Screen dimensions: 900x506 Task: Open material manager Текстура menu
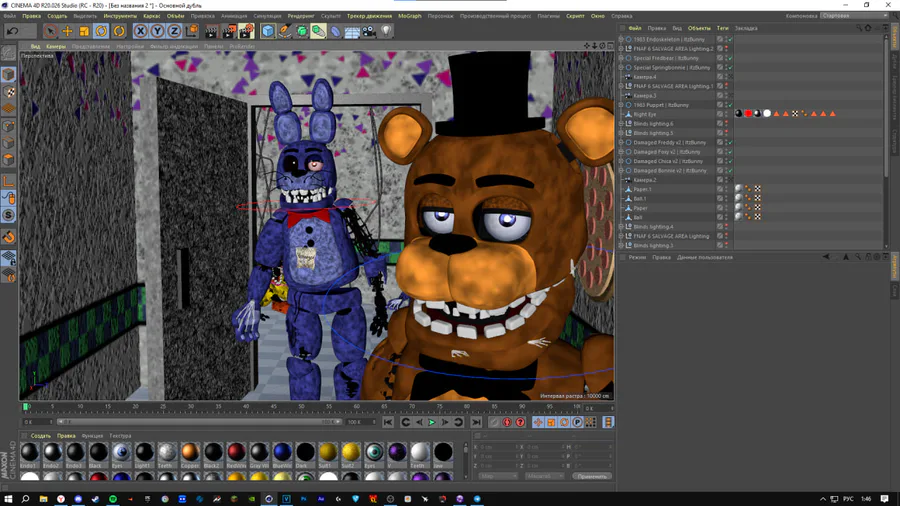pos(120,436)
